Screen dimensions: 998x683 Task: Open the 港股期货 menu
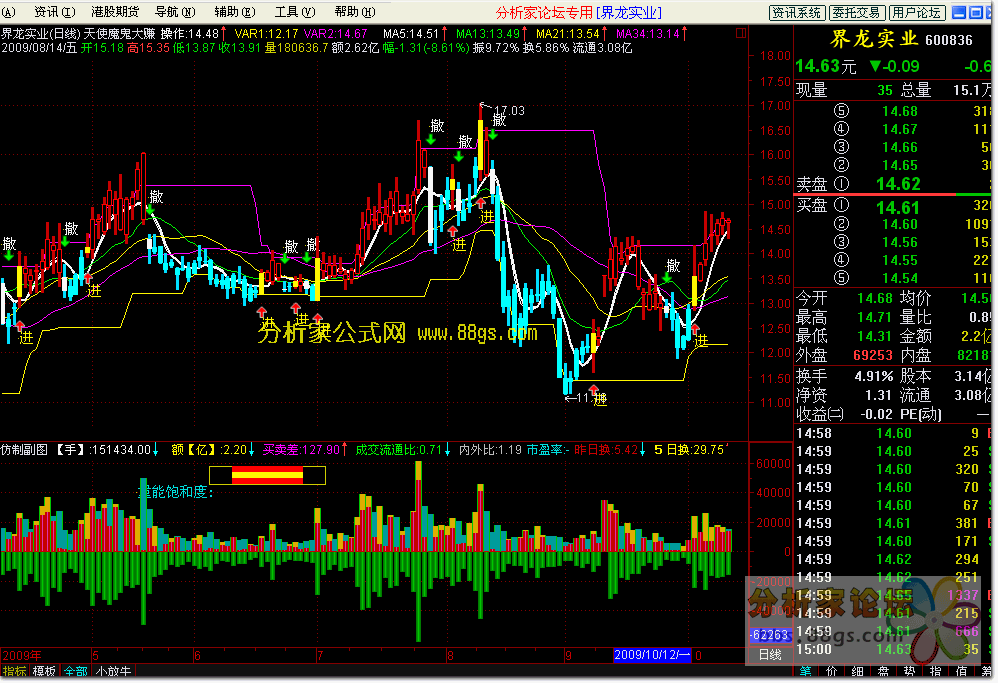(x=115, y=11)
